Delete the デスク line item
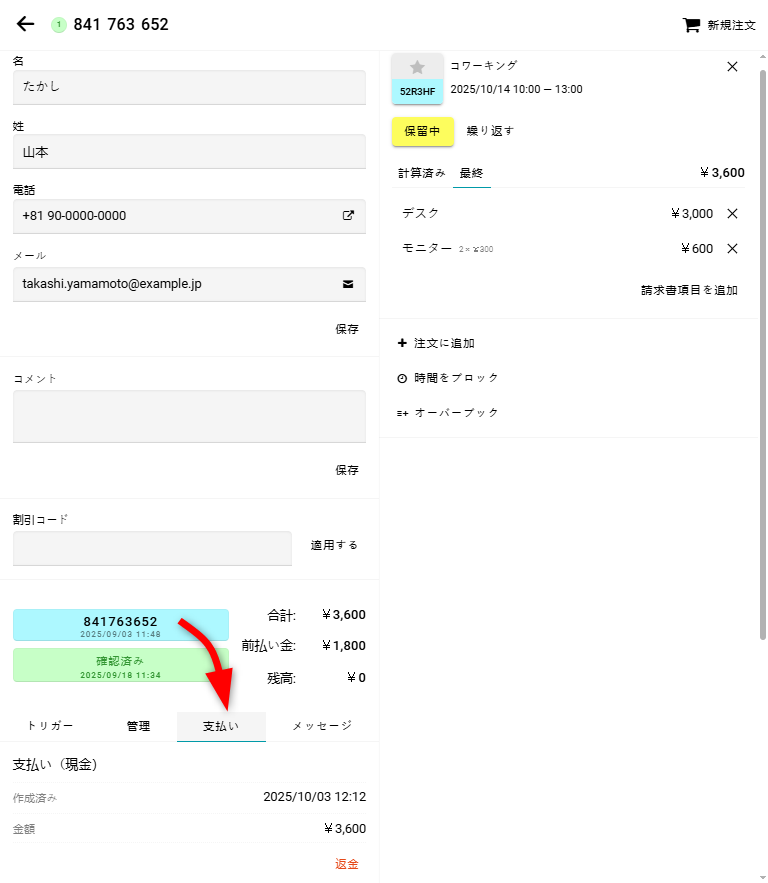Viewport: 768px width, 883px height. (x=732, y=213)
